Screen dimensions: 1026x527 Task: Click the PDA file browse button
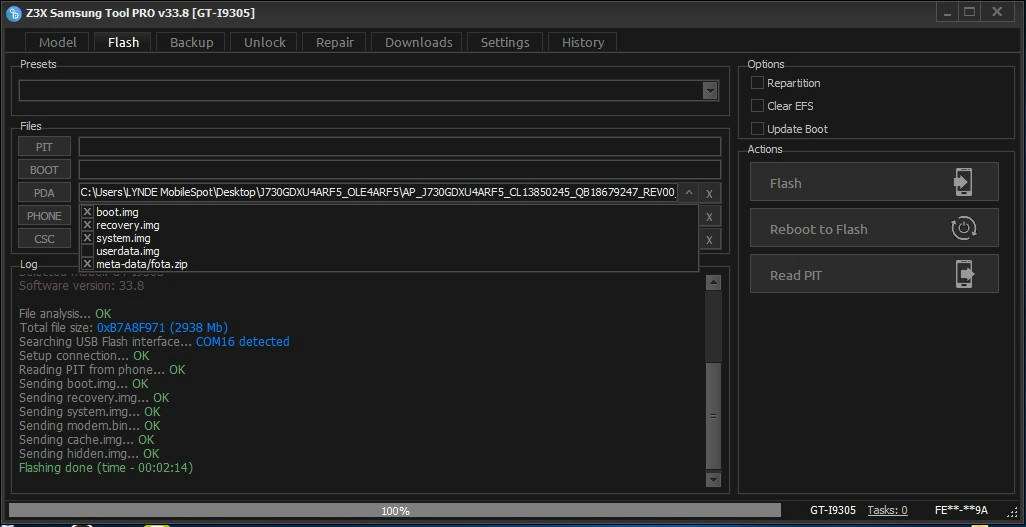click(x=44, y=192)
